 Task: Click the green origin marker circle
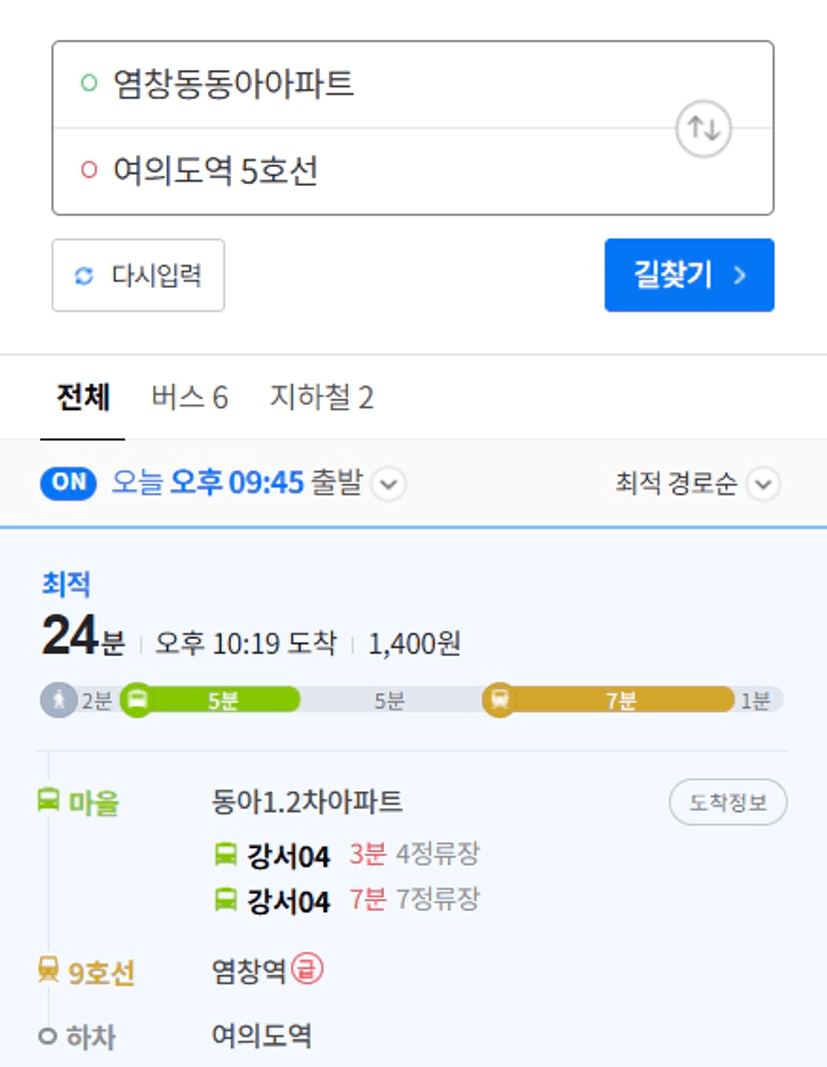tap(89, 83)
